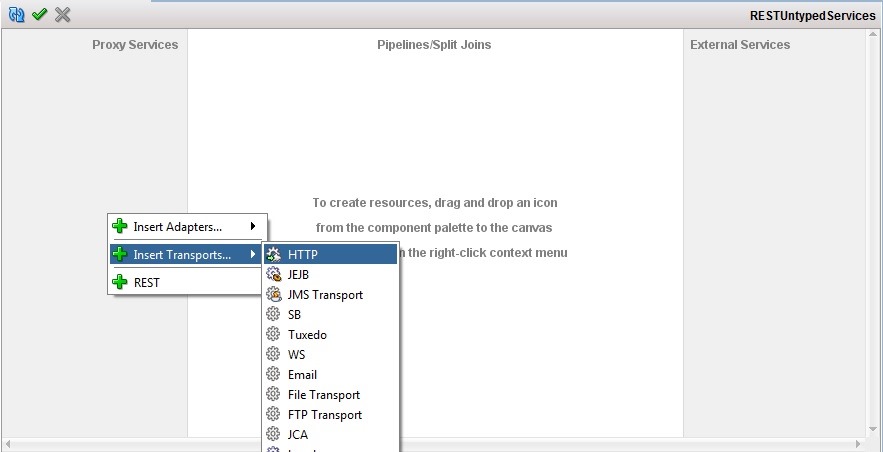The width and height of the screenshot is (883, 452).
Task: Click the green plus icon beside Insert Adapters
Action: tap(120, 227)
